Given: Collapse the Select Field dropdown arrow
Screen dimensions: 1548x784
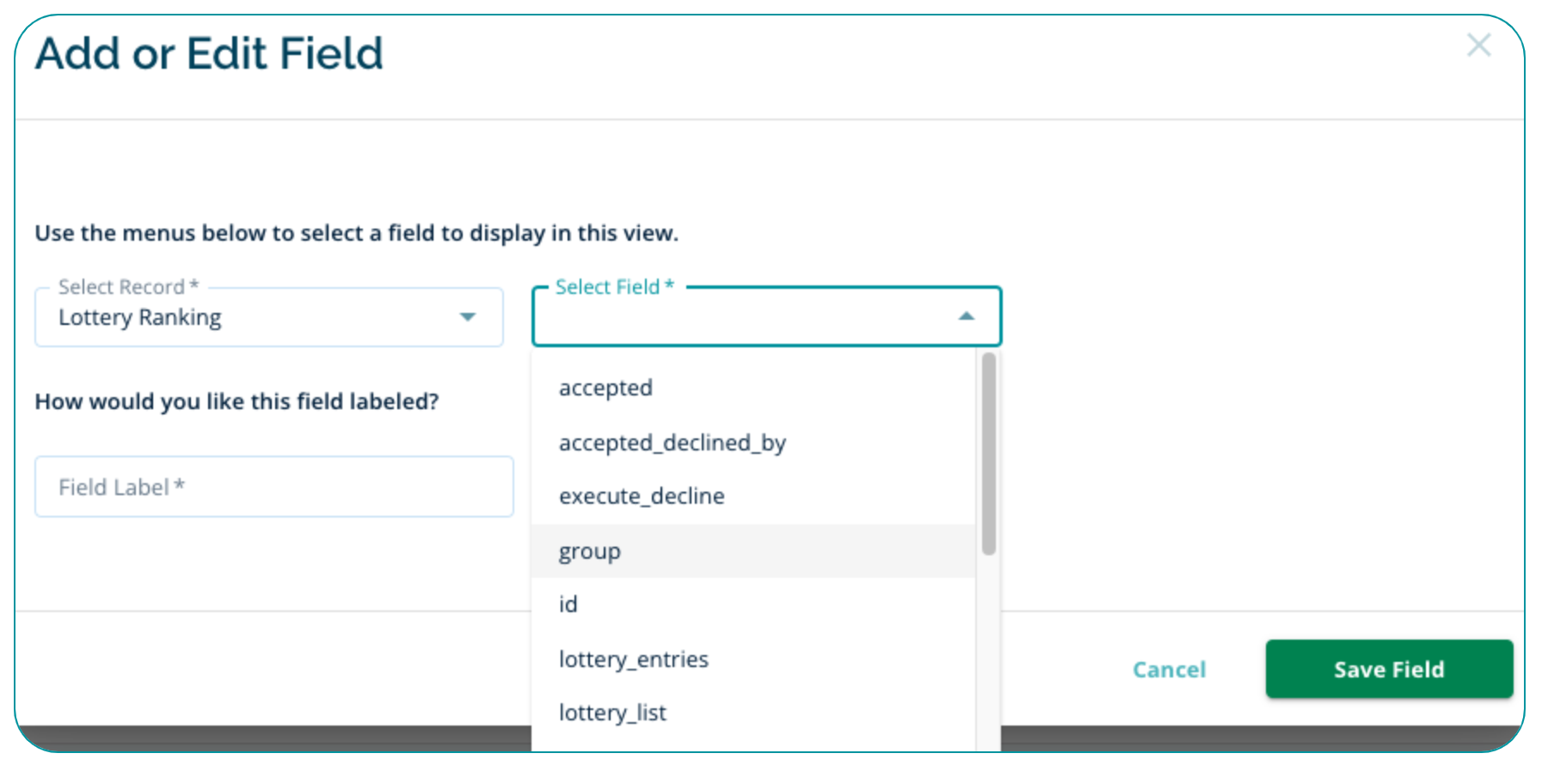Looking at the screenshot, I should coord(967,316).
